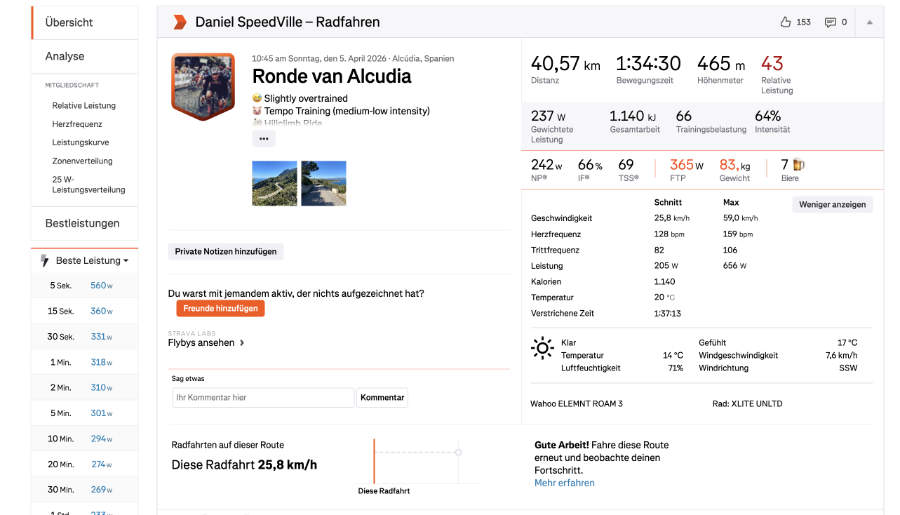
Task: Open the Analyse section
Action: (65, 56)
